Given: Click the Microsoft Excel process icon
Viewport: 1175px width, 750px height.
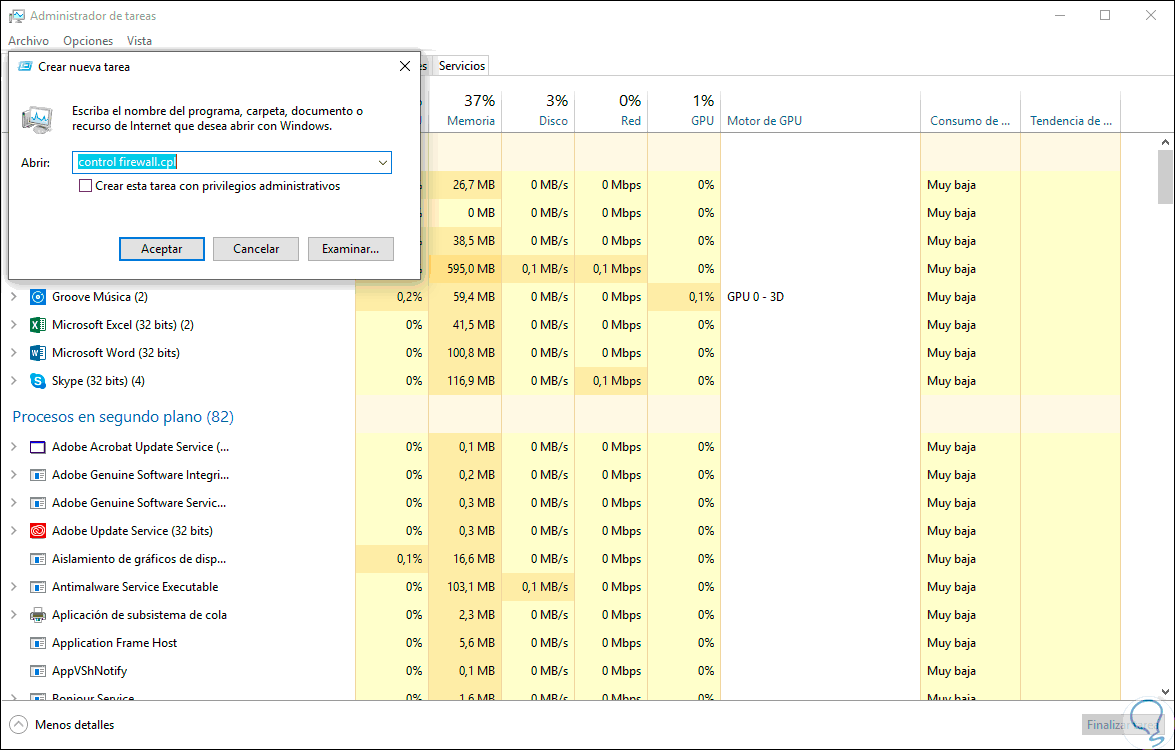Looking at the screenshot, I should click(x=38, y=325).
